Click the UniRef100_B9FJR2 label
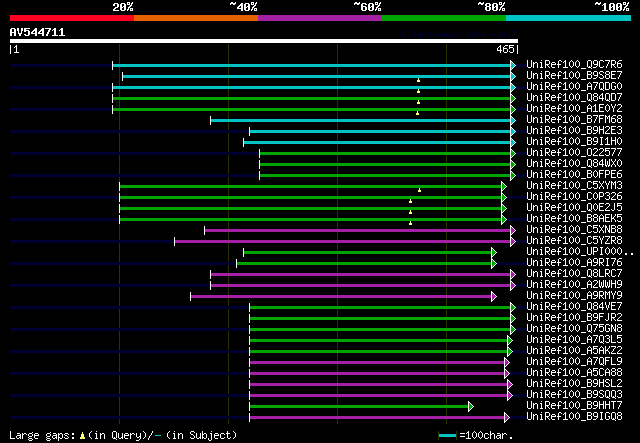The height and width of the screenshot is (443, 640). coord(574,318)
